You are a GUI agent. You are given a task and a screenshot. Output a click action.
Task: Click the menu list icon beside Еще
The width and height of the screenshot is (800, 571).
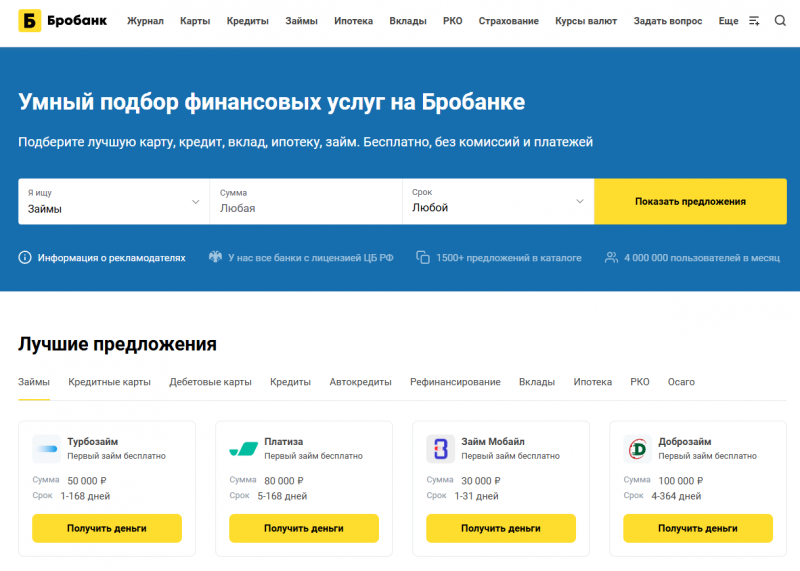[754, 21]
